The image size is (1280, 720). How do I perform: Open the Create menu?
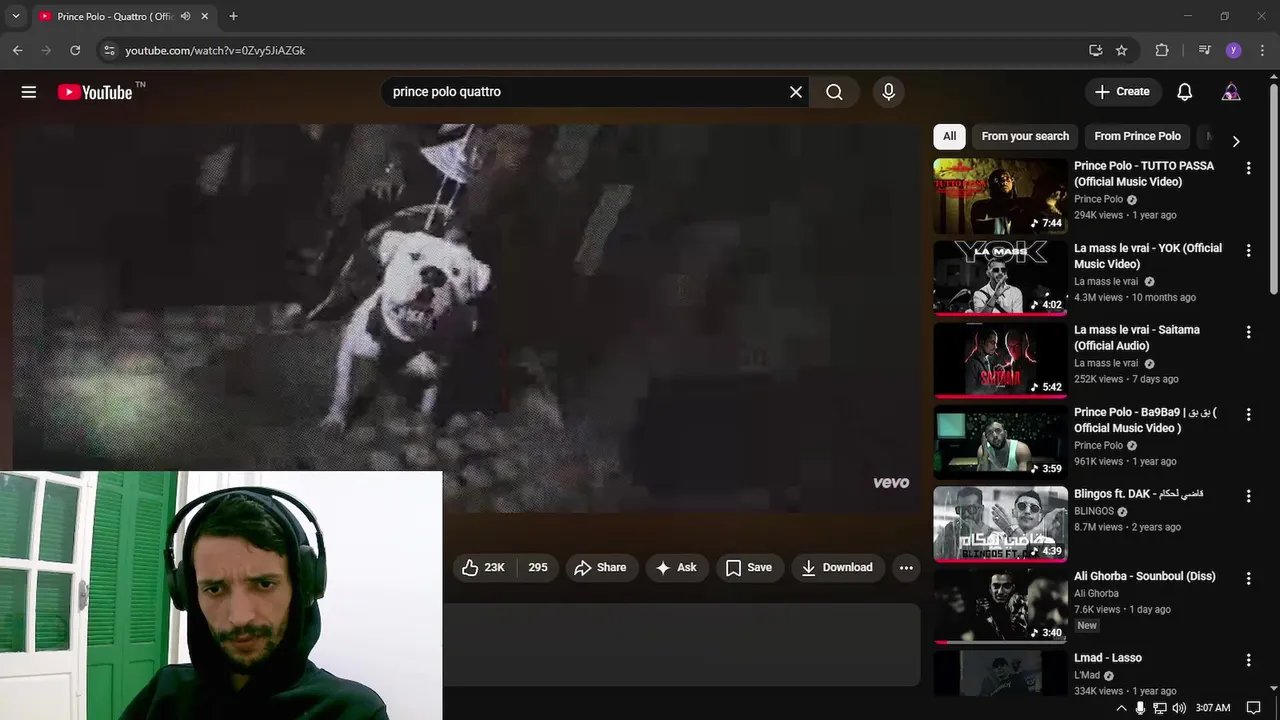[1123, 92]
